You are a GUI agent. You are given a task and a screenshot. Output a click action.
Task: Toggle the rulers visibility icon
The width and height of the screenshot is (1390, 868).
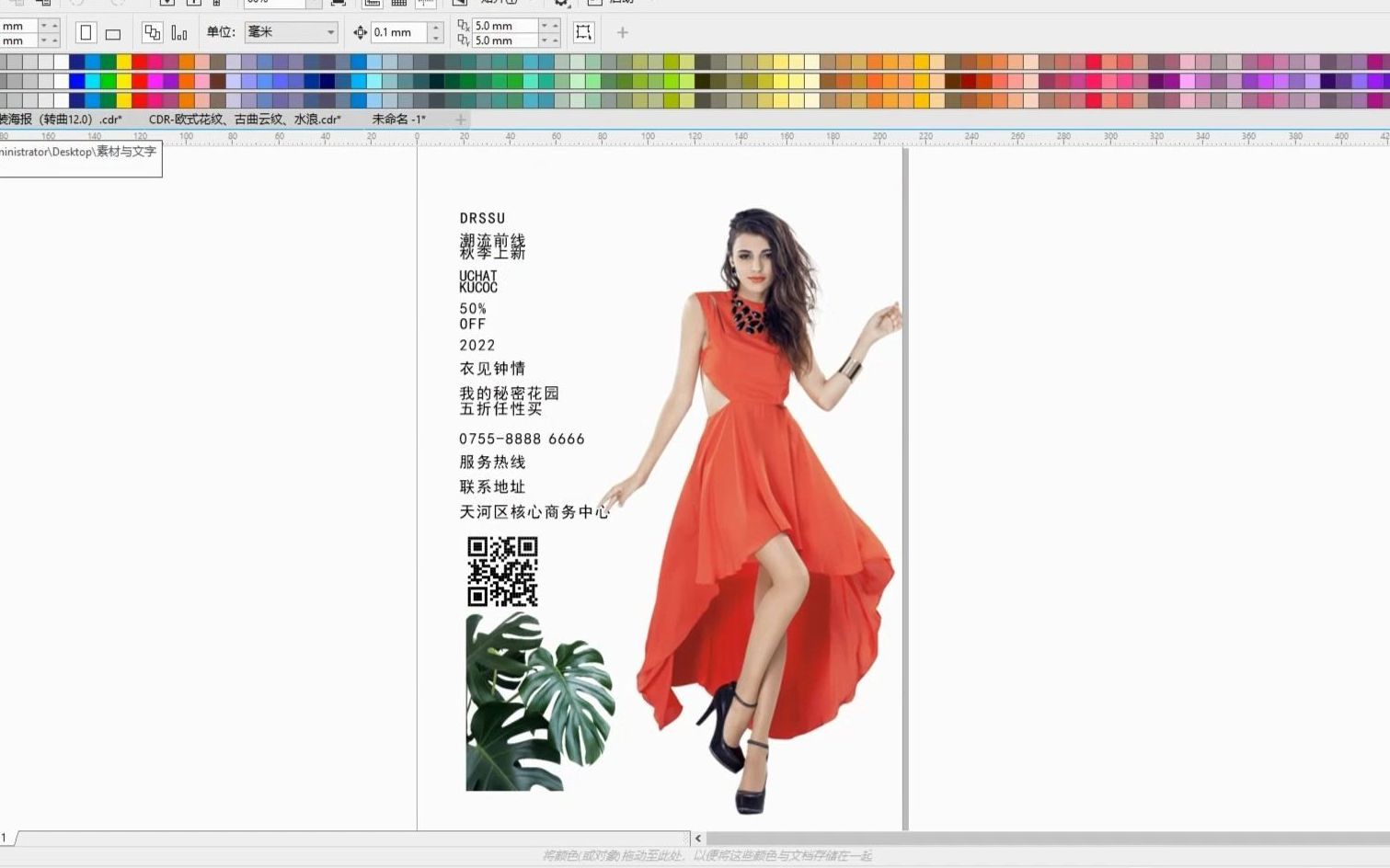(373, 3)
